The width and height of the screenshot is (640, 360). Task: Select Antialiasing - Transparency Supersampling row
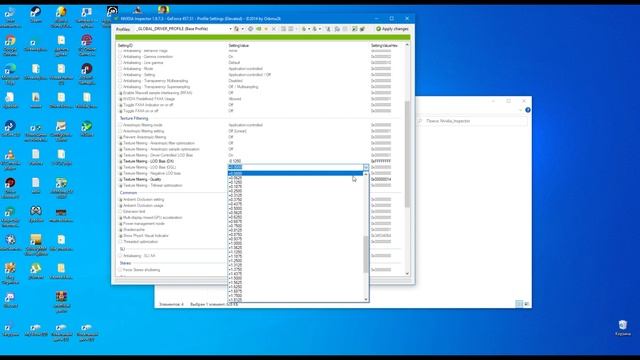point(260,87)
